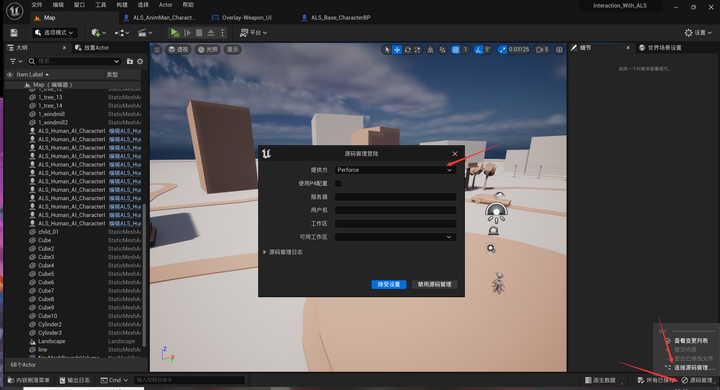
Task: Open play options three-dot menu
Action: click(x=222, y=33)
